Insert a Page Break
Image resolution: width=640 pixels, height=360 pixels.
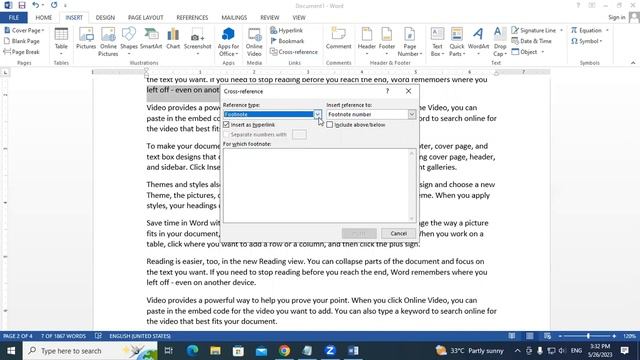[22, 52]
